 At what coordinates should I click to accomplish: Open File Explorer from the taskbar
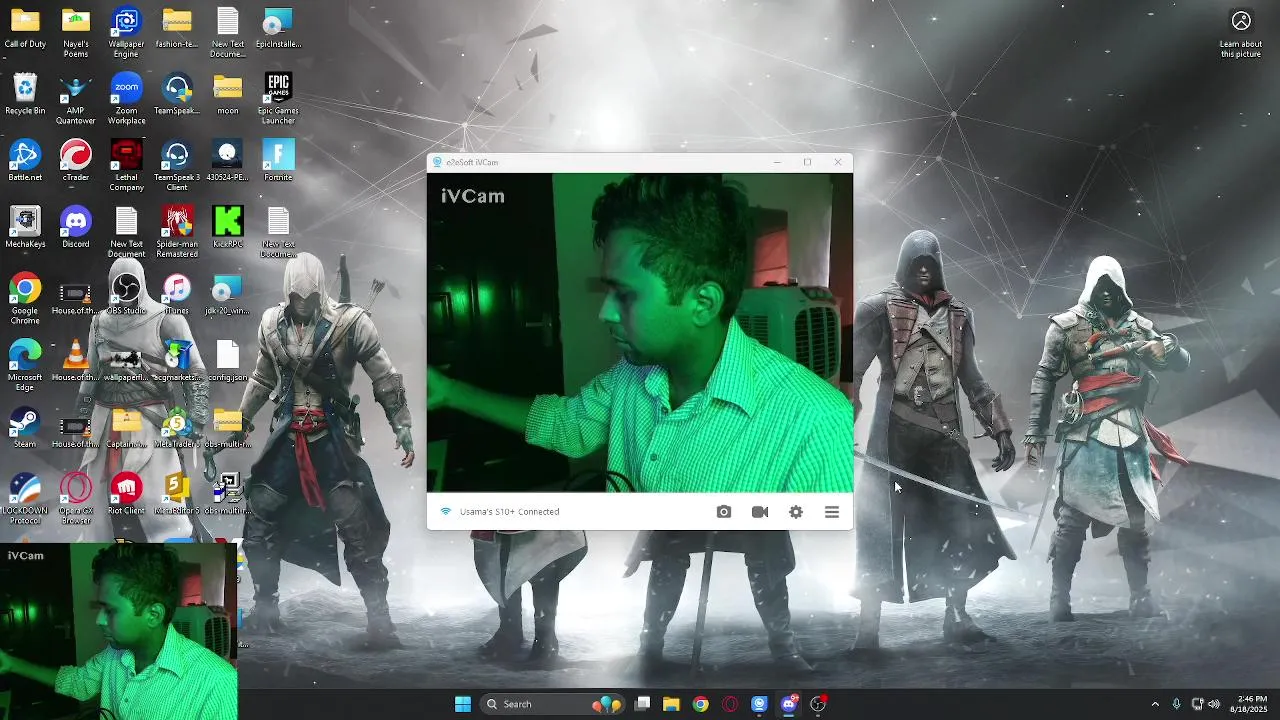(x=671, y=704)
